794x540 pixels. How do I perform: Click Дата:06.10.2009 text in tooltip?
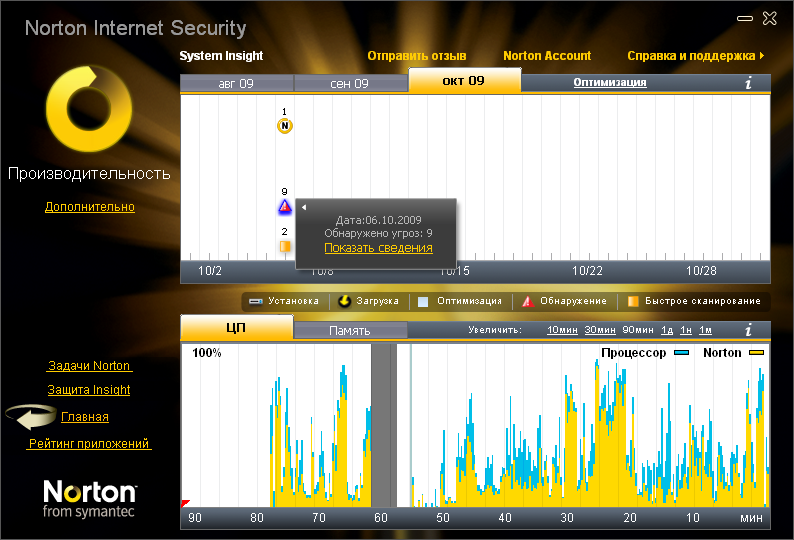pos(378,220)
